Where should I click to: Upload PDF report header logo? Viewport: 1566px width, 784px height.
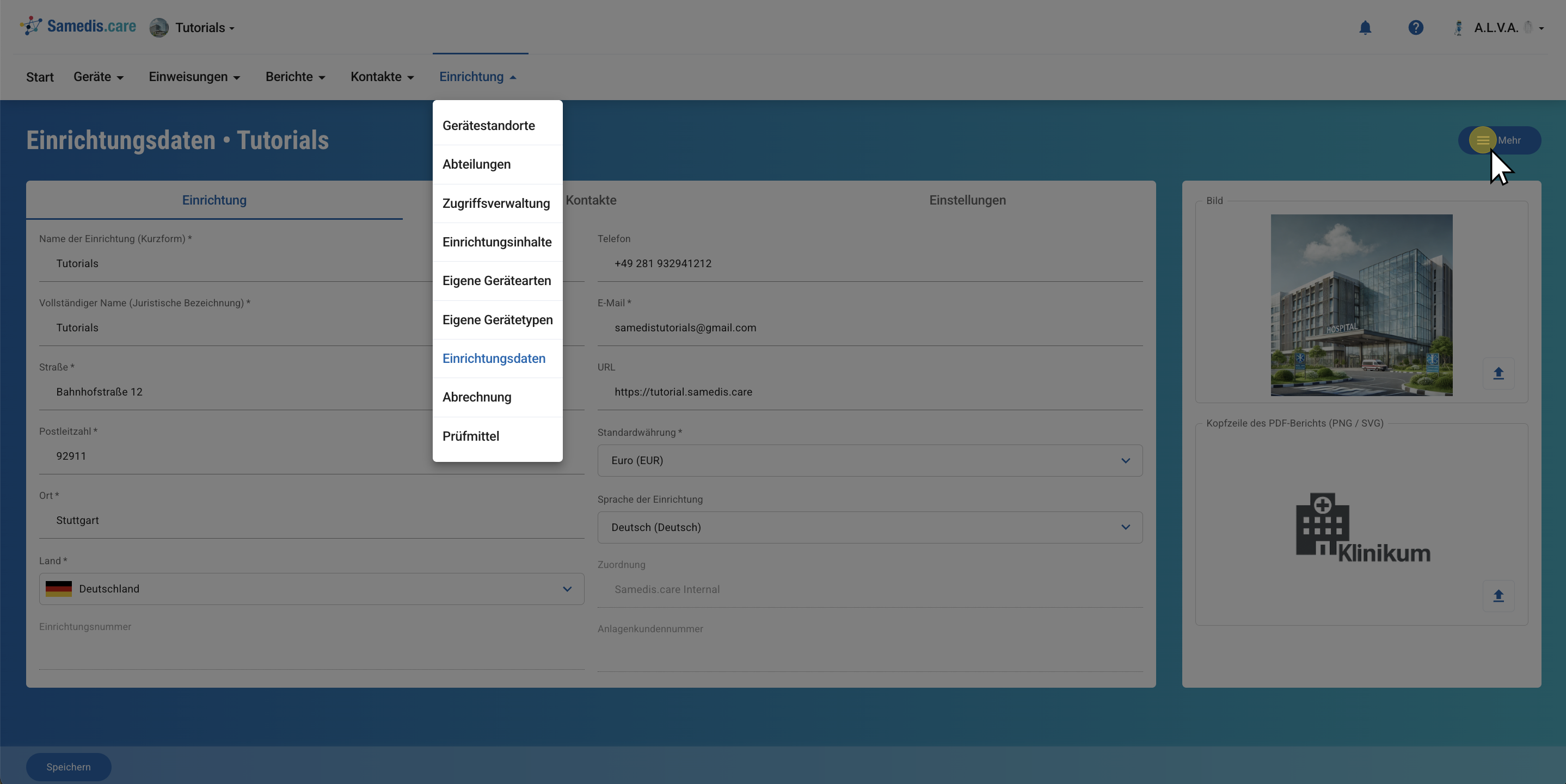click(x=1498, y=596)
